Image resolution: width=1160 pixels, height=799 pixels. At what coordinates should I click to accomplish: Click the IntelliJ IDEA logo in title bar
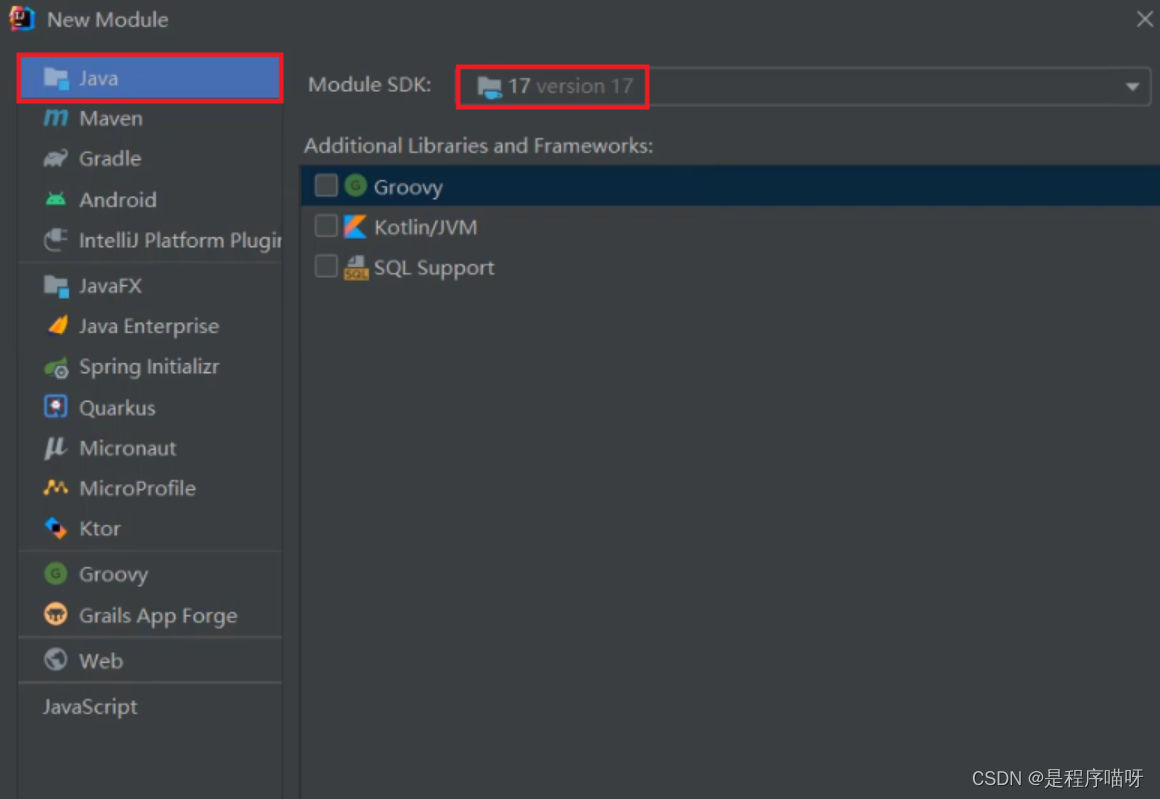pos(21,18)
